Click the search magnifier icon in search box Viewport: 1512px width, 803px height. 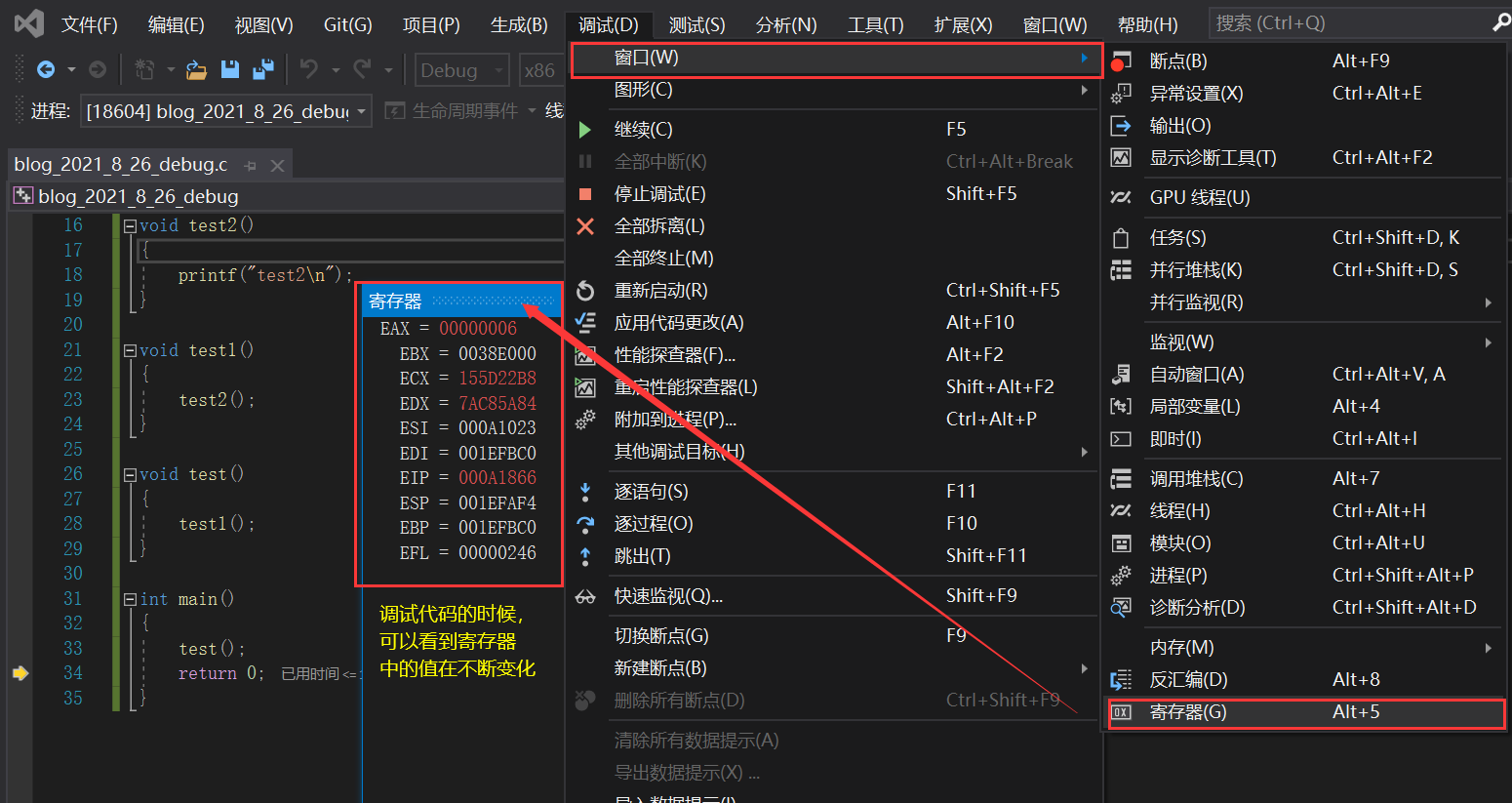click(x=1501, y=22)
